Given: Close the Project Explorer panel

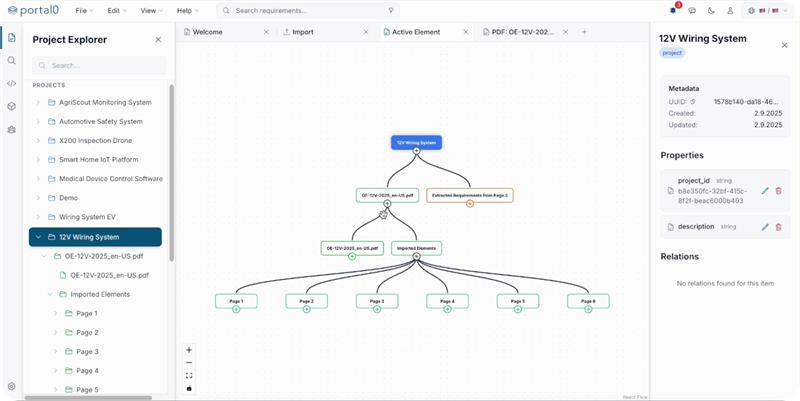Looking at the screenshot, I should coord(158,40).
